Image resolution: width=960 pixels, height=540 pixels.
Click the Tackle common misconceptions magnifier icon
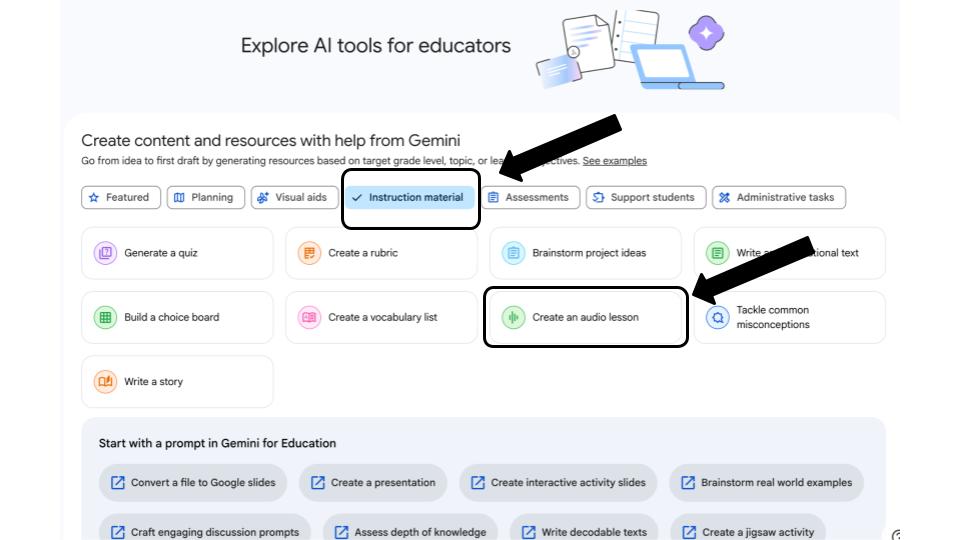pos(718,317)
